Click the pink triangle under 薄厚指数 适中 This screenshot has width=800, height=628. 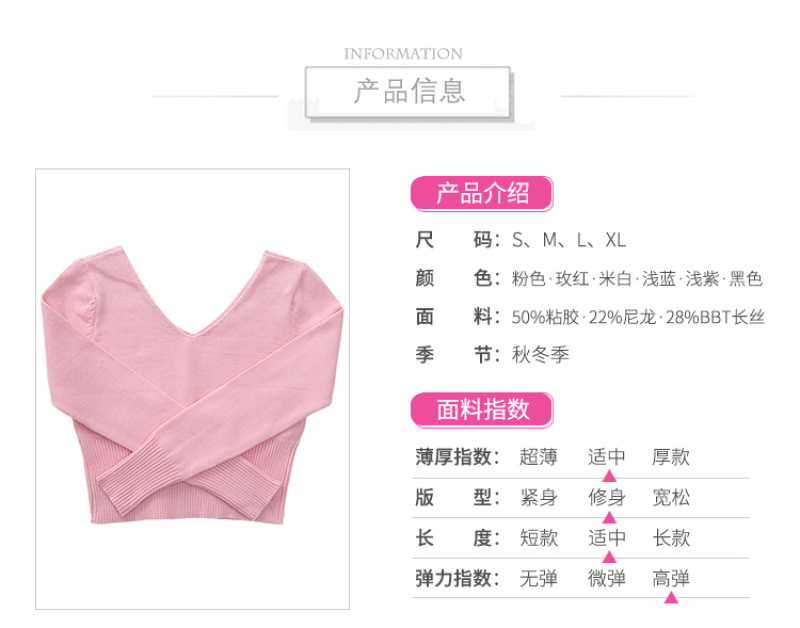pyautogui.click(x=609, y=476)
